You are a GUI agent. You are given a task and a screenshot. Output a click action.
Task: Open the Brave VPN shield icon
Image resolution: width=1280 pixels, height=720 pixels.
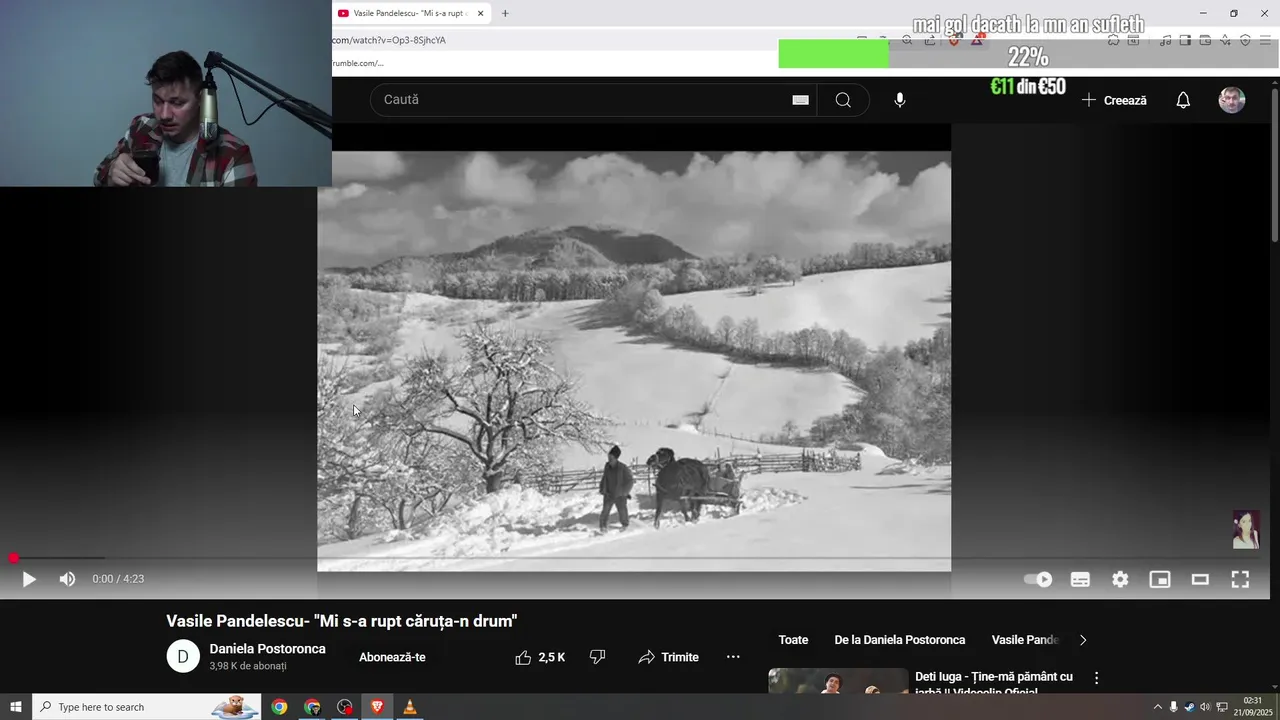tap(1245, 40)
